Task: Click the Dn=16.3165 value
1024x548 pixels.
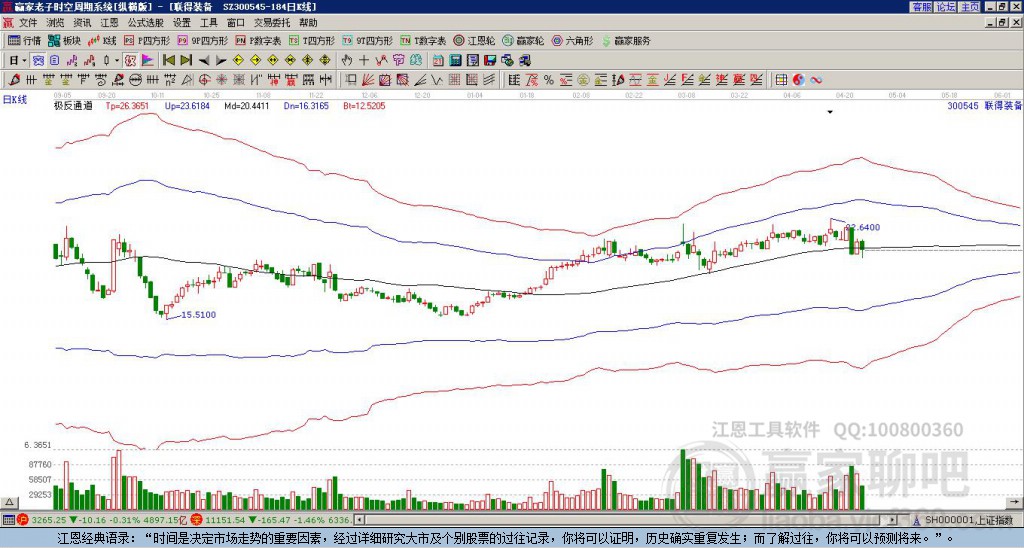Action: click(306, 105)
